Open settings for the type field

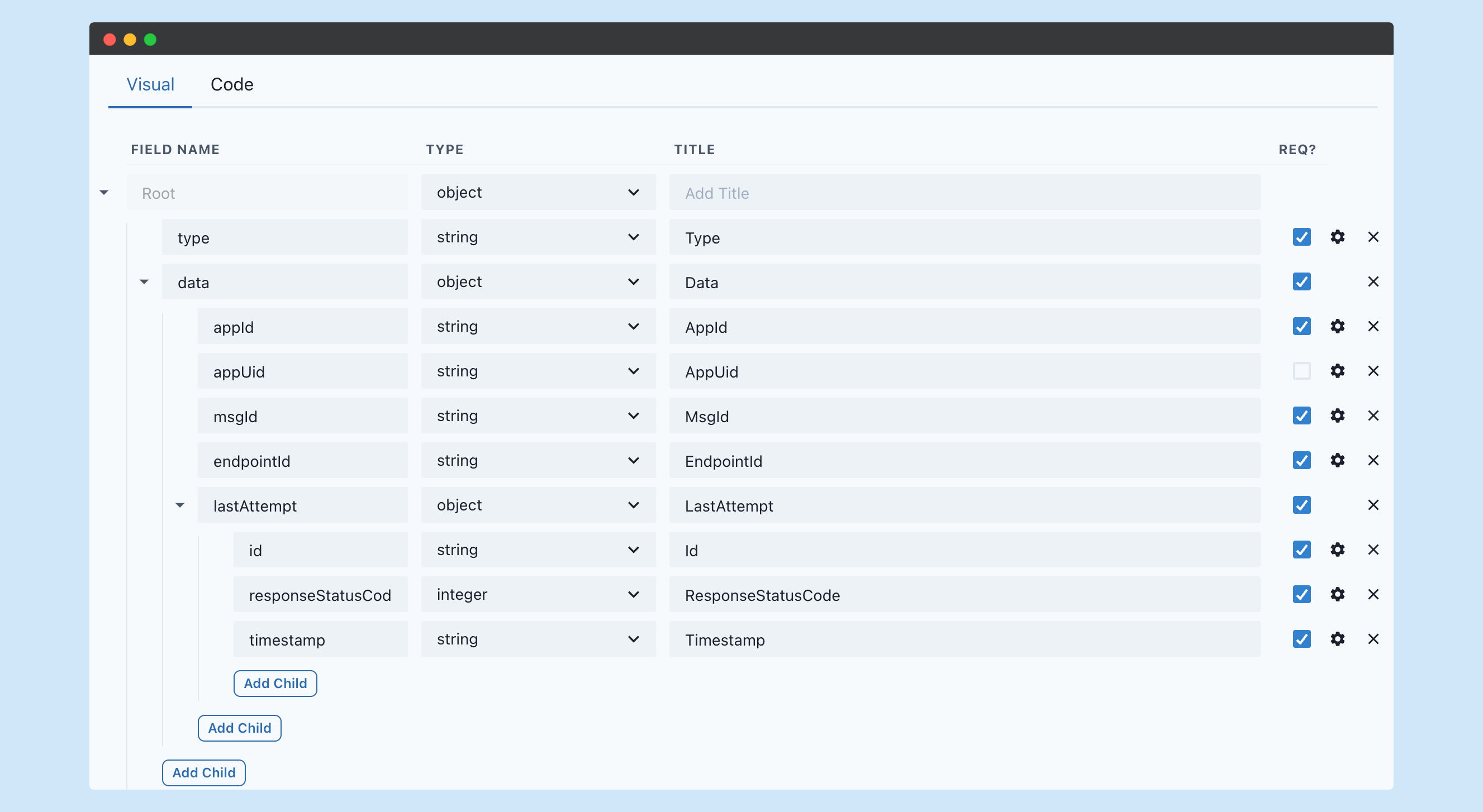pyautogui.click(x=1338, y=237)
